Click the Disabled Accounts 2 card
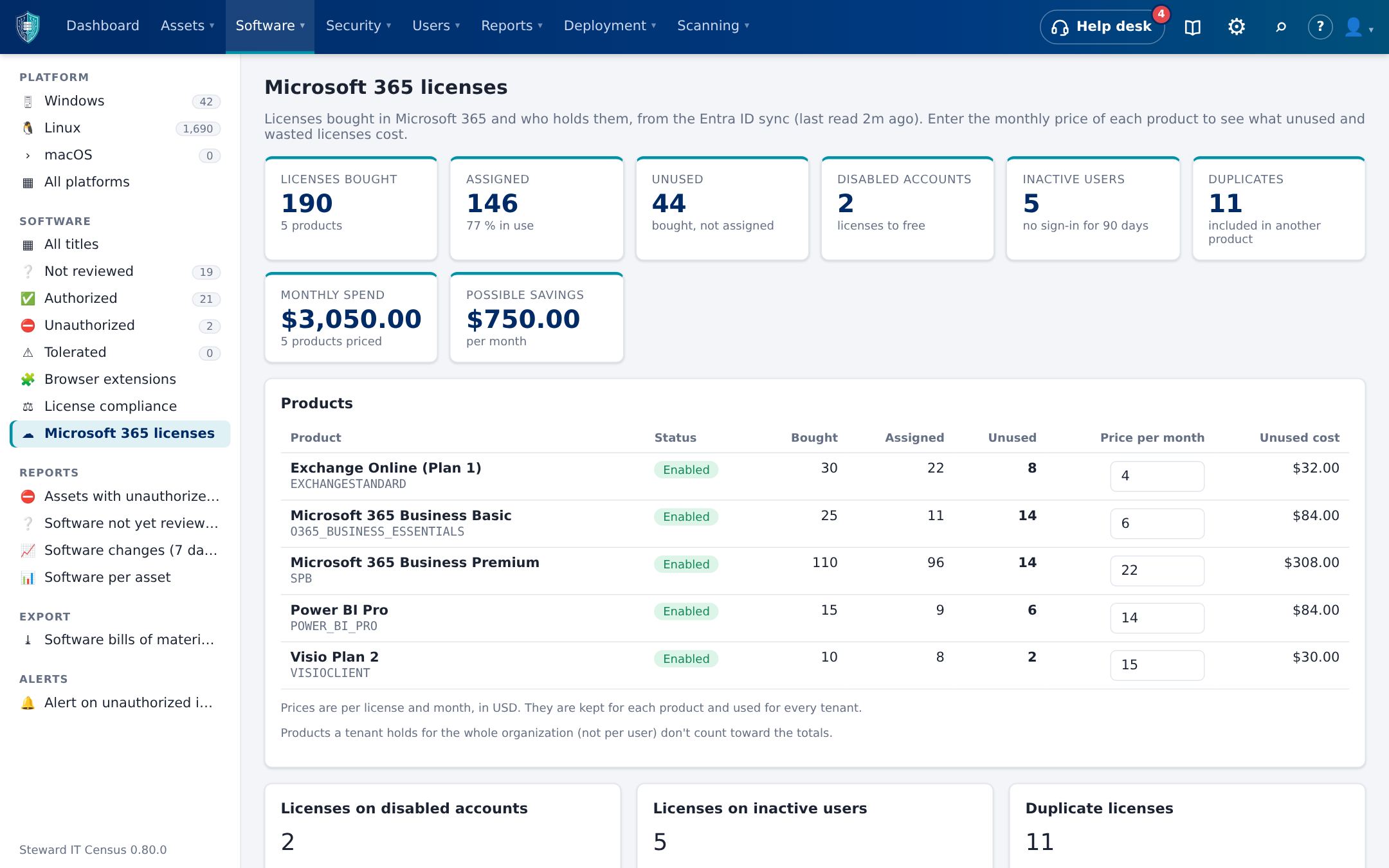 click(x=907, y=208)
